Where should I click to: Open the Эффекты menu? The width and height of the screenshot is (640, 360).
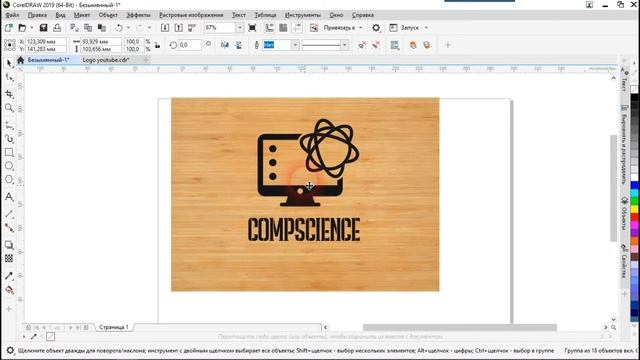[138, 15]
